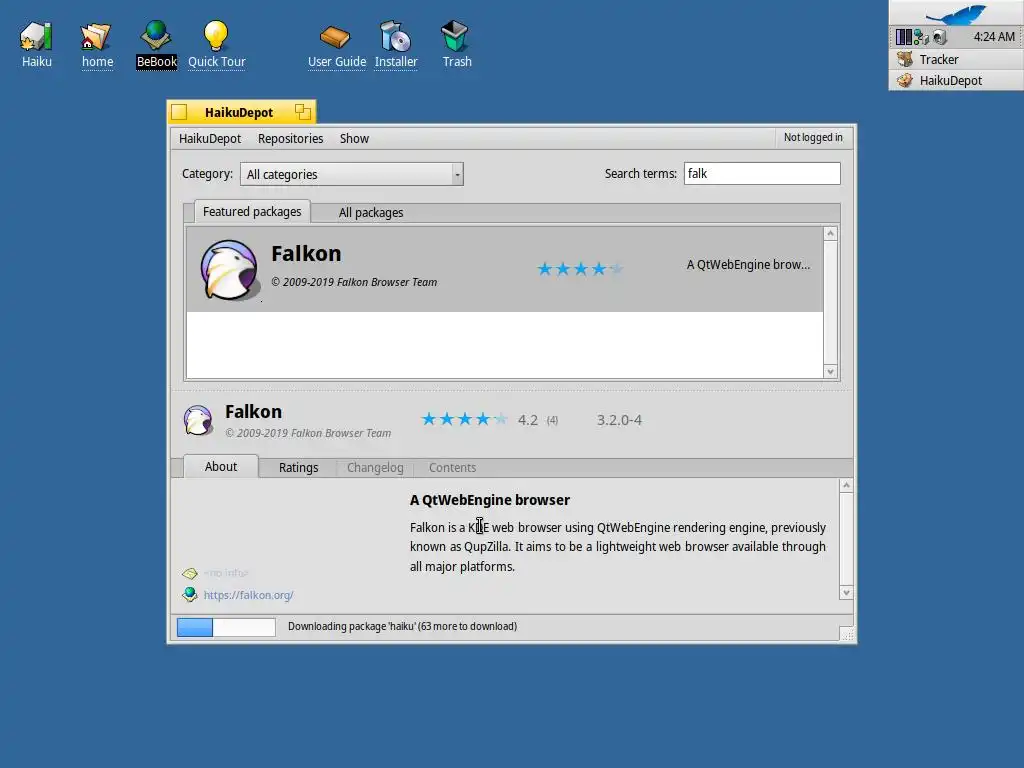Select the Contents tab
This screenshot has height=768, width=1024.
point(452,468)
